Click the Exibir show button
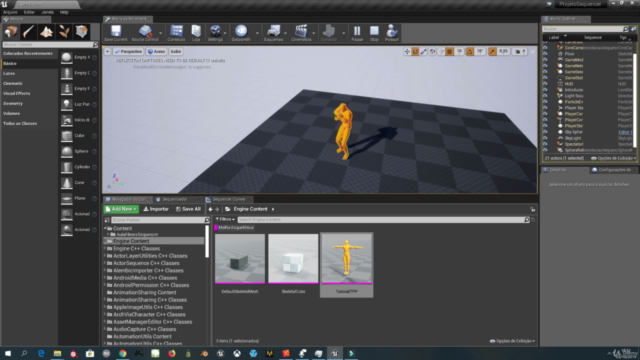 [176, 51]
